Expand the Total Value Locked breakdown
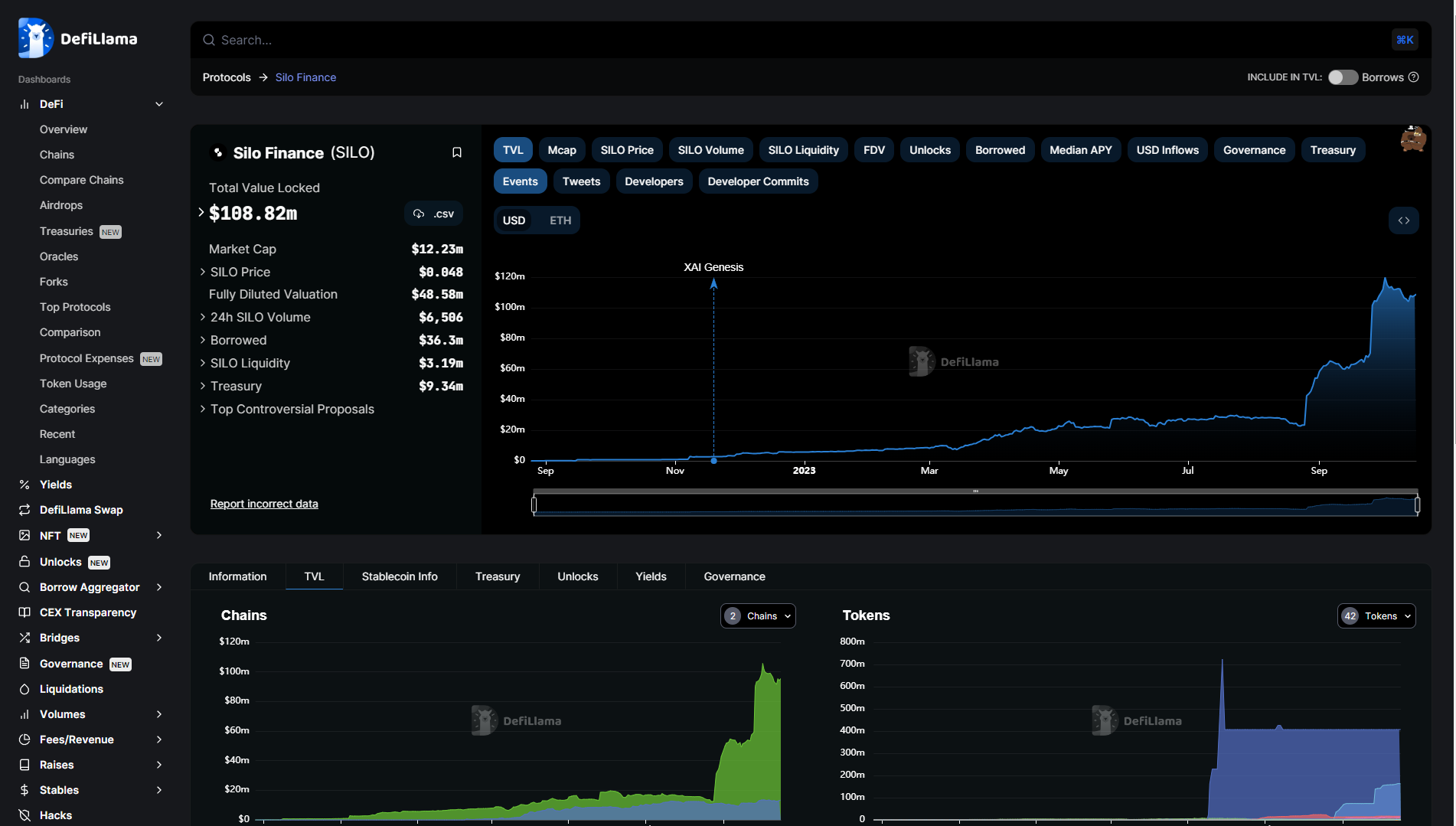Viewport: 1456px width, 826px height. (201, 213)
